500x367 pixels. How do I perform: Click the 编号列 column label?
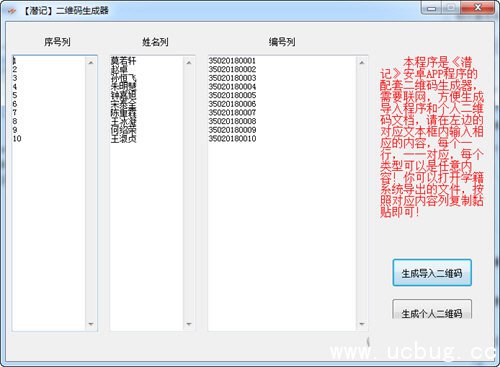click(x=282, y=42)
